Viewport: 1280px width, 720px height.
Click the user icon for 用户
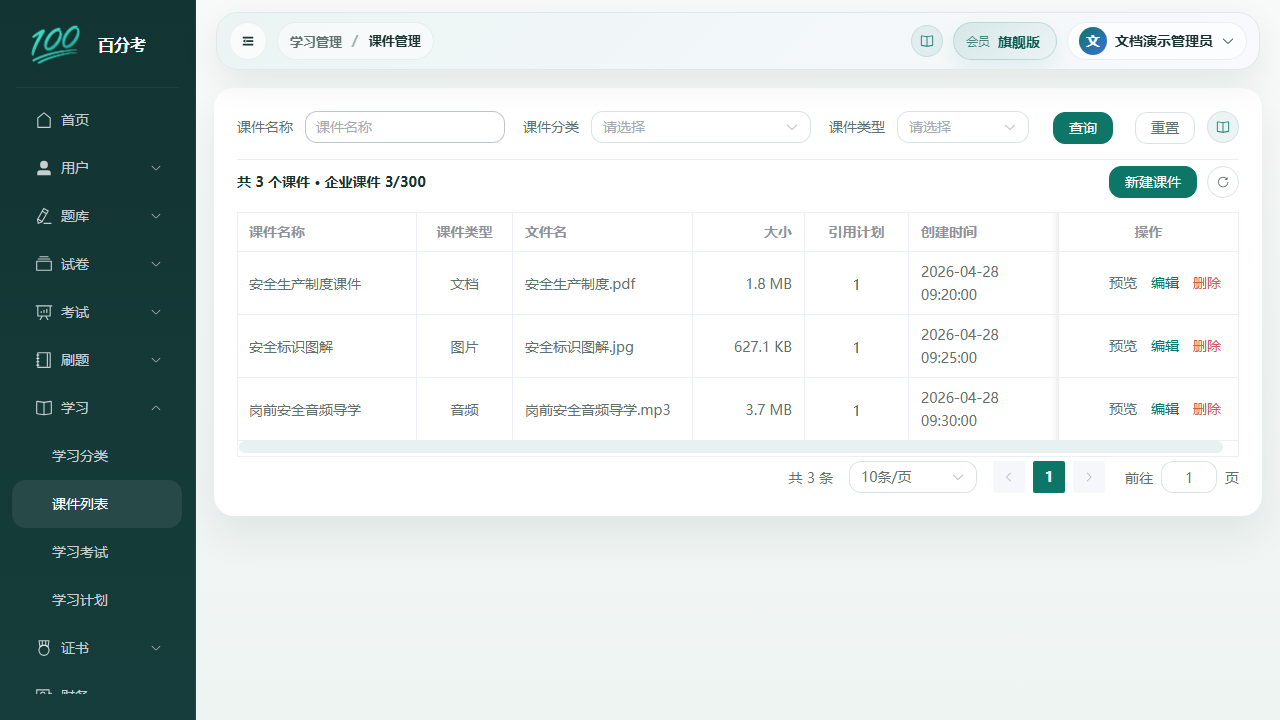pyautogui.click(x=43, y=168)
